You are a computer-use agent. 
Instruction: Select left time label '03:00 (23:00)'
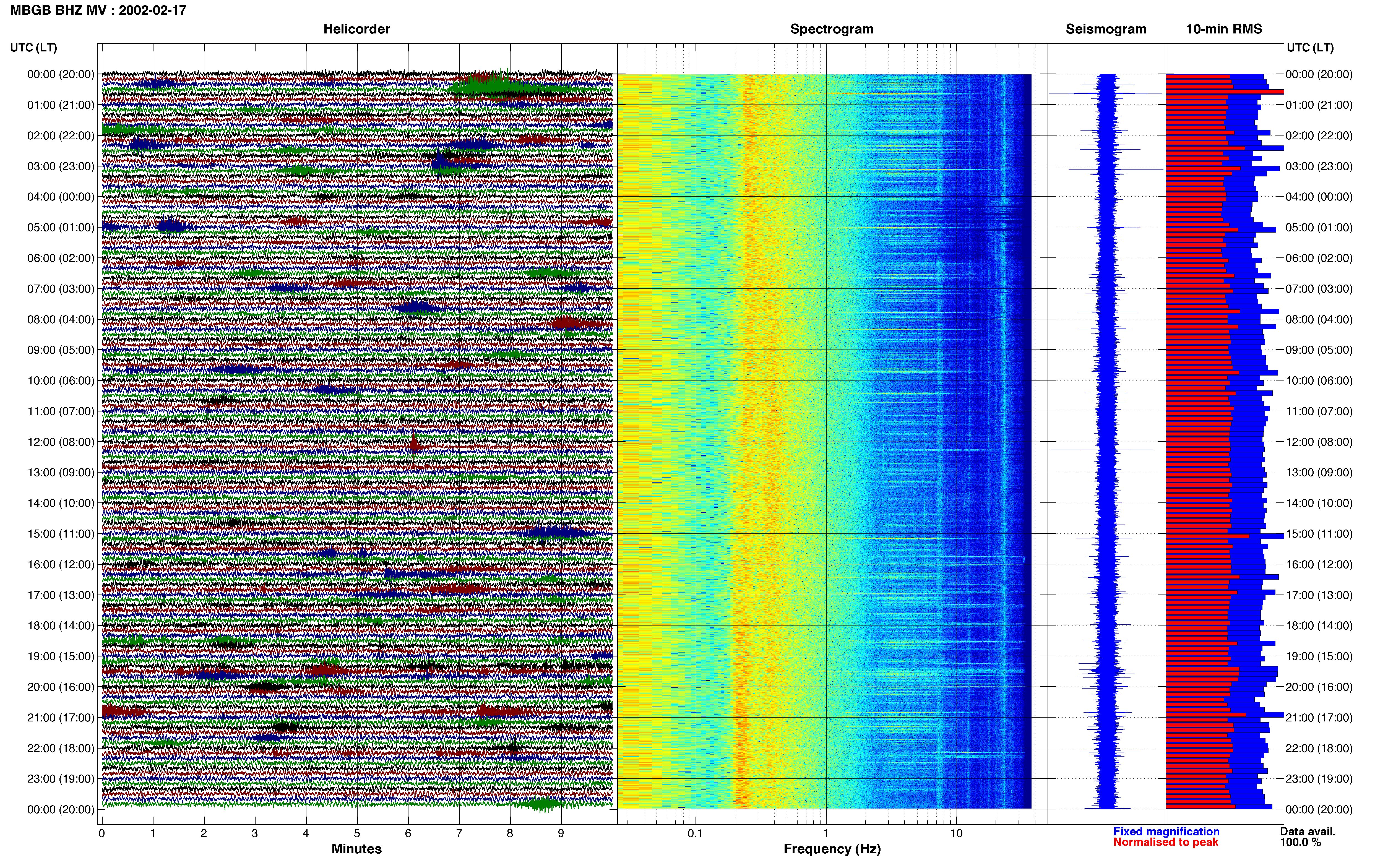(x=61, y=166)
